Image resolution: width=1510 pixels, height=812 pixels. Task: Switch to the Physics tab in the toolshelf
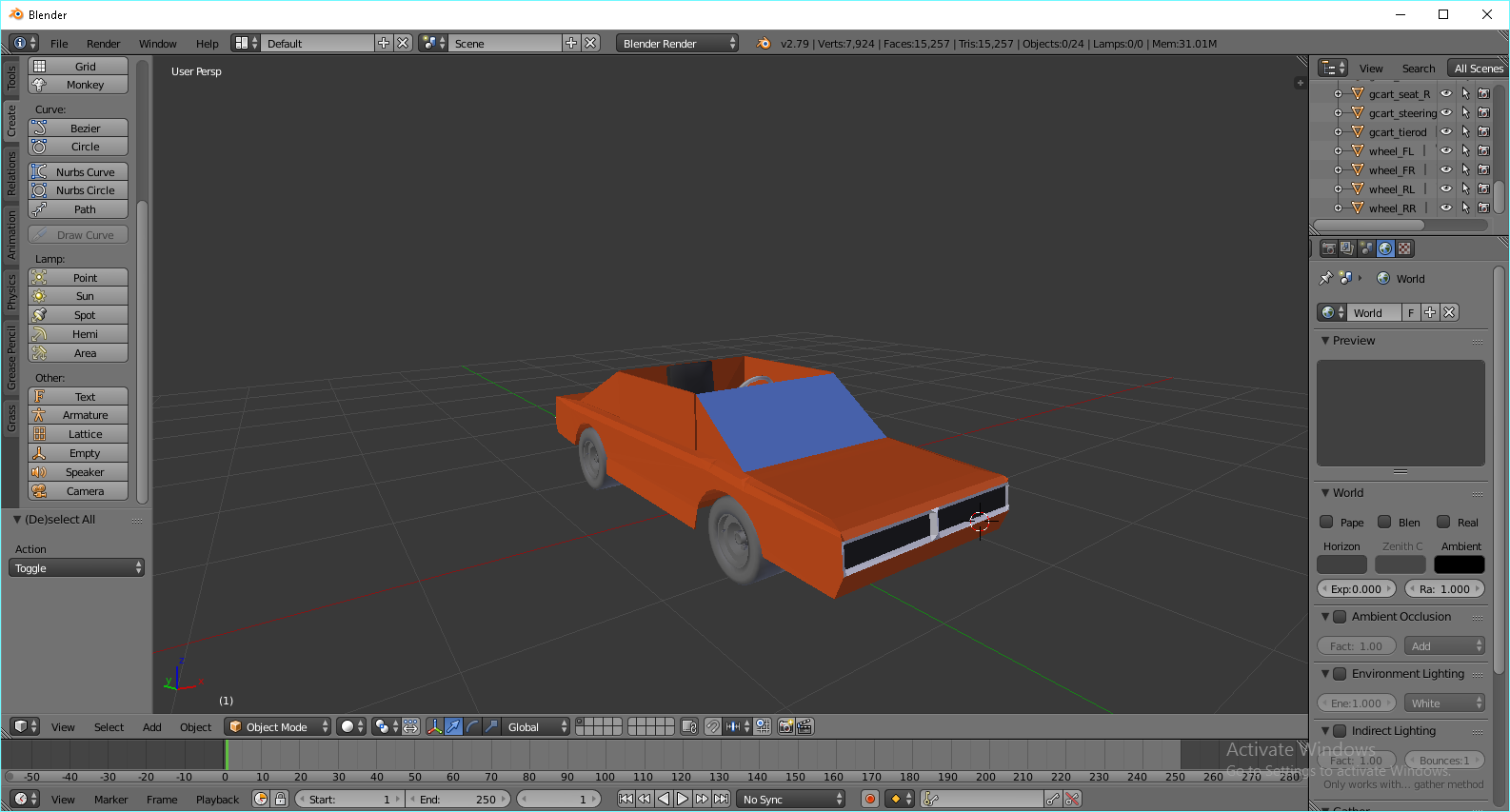click(x=11, y=291)
